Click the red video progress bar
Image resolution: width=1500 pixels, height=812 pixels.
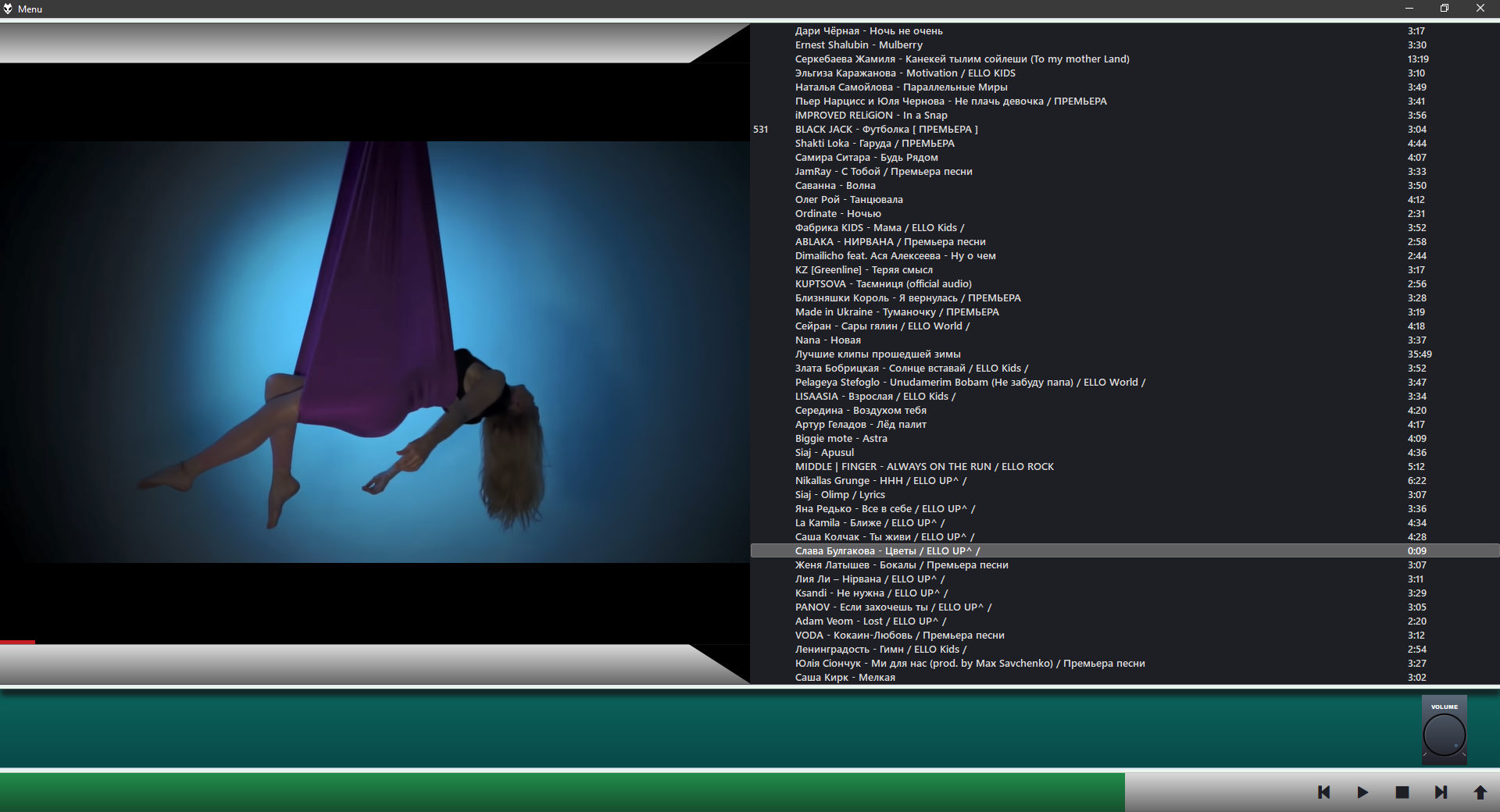[17, 642]
